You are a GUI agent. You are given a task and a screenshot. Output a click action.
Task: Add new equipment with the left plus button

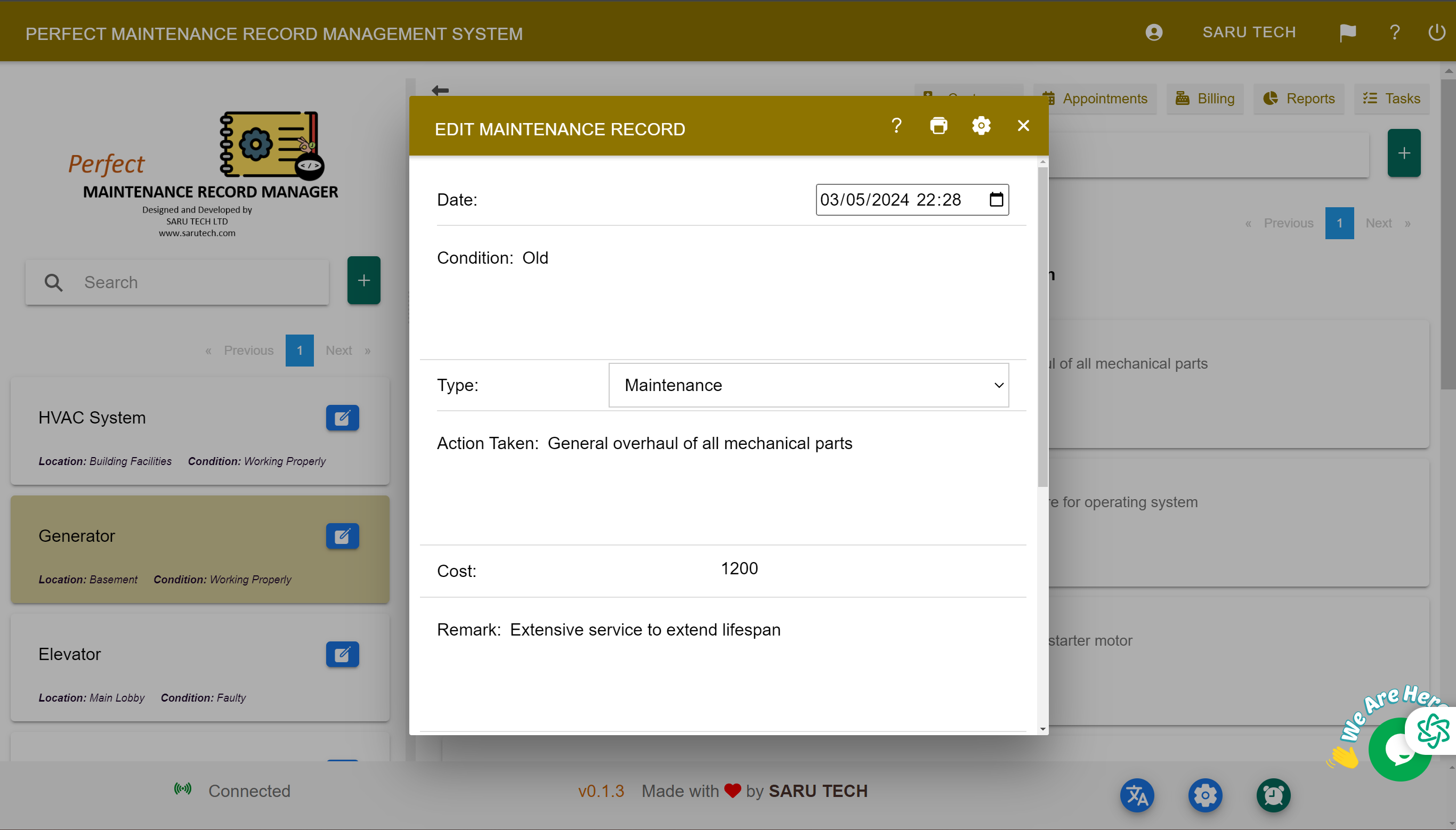tap(363, 280)
